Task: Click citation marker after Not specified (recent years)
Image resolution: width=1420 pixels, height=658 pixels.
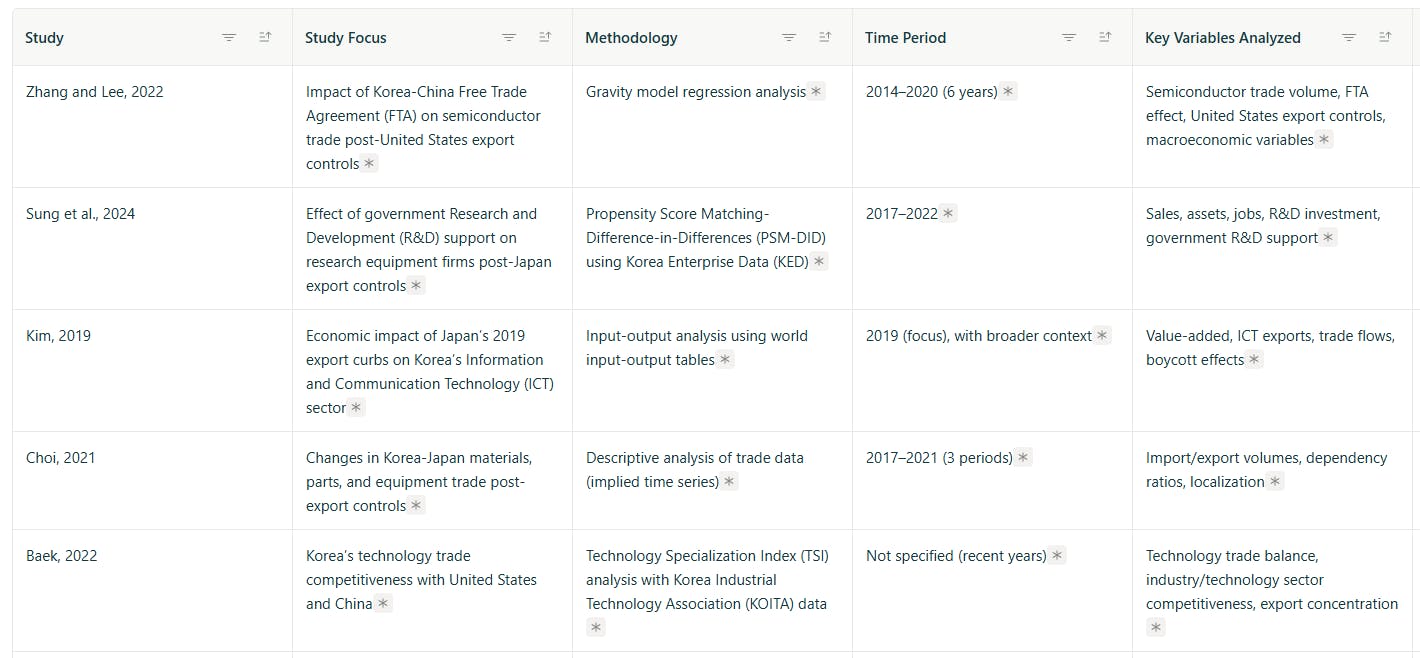Action: coord(1057,556)
